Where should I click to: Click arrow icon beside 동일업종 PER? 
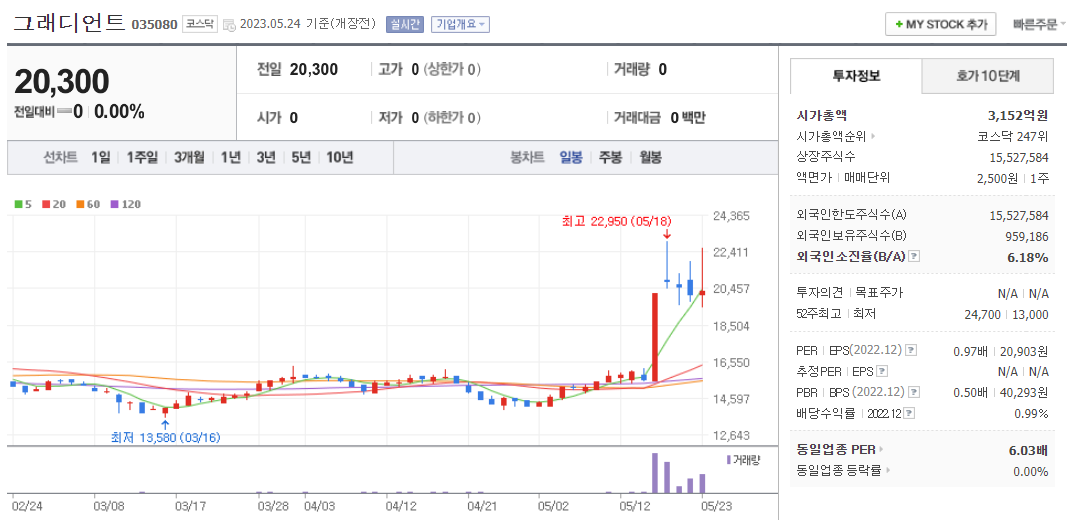tap(881, 450)
